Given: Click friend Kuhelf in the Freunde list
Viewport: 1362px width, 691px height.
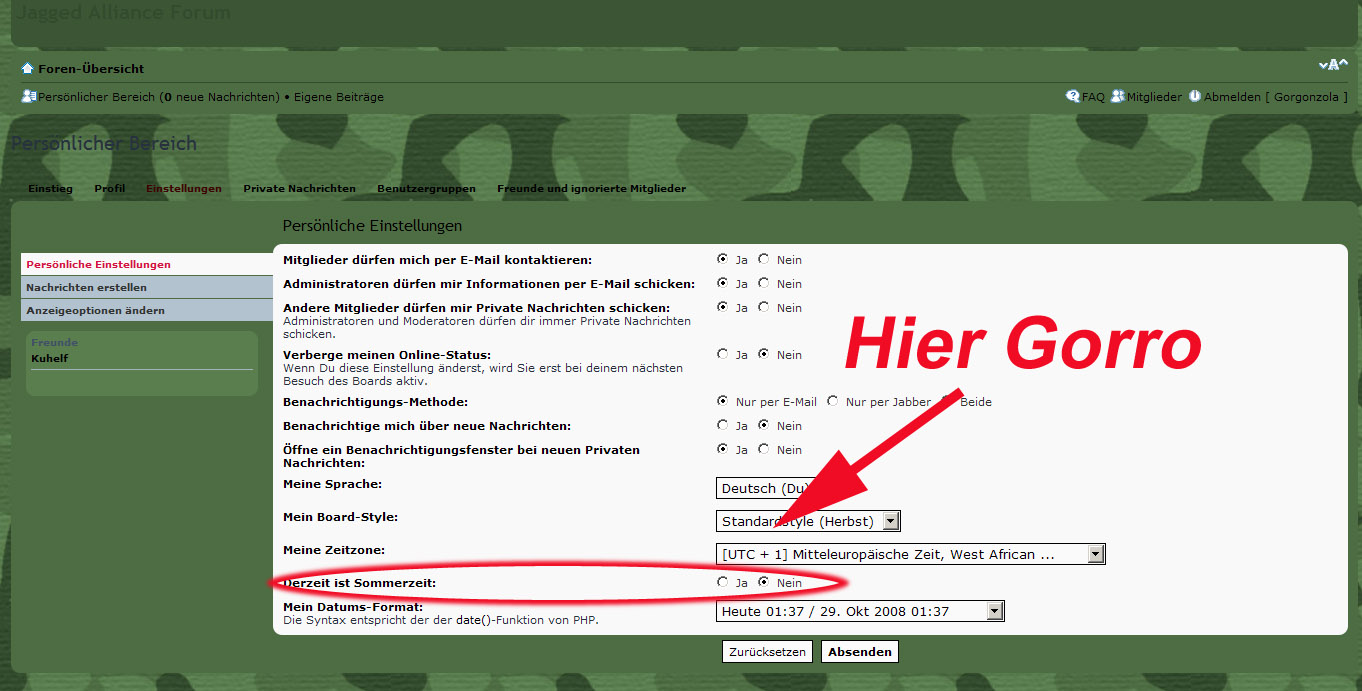Looking at the screenshot, I should 50,358.
